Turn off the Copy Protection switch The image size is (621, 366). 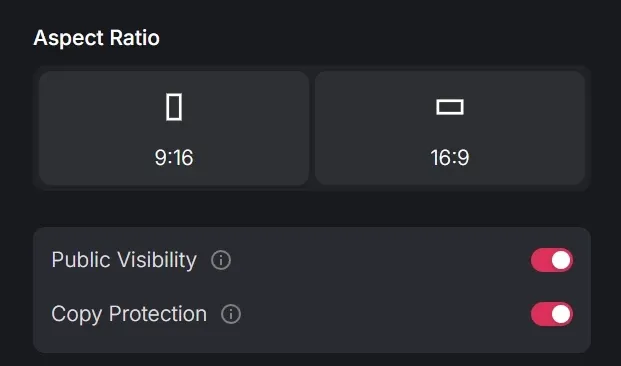click(552, 314)
